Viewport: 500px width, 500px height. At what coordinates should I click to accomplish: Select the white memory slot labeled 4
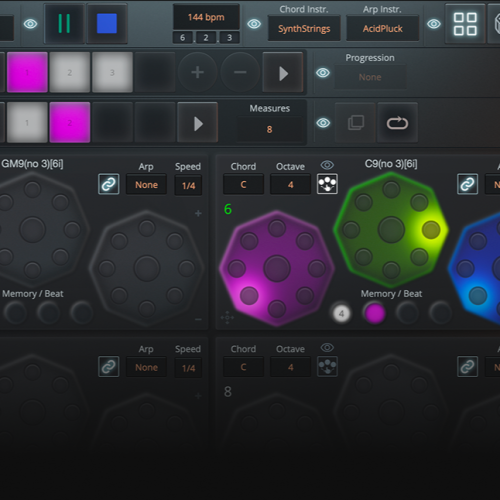[x=341, y=313]
